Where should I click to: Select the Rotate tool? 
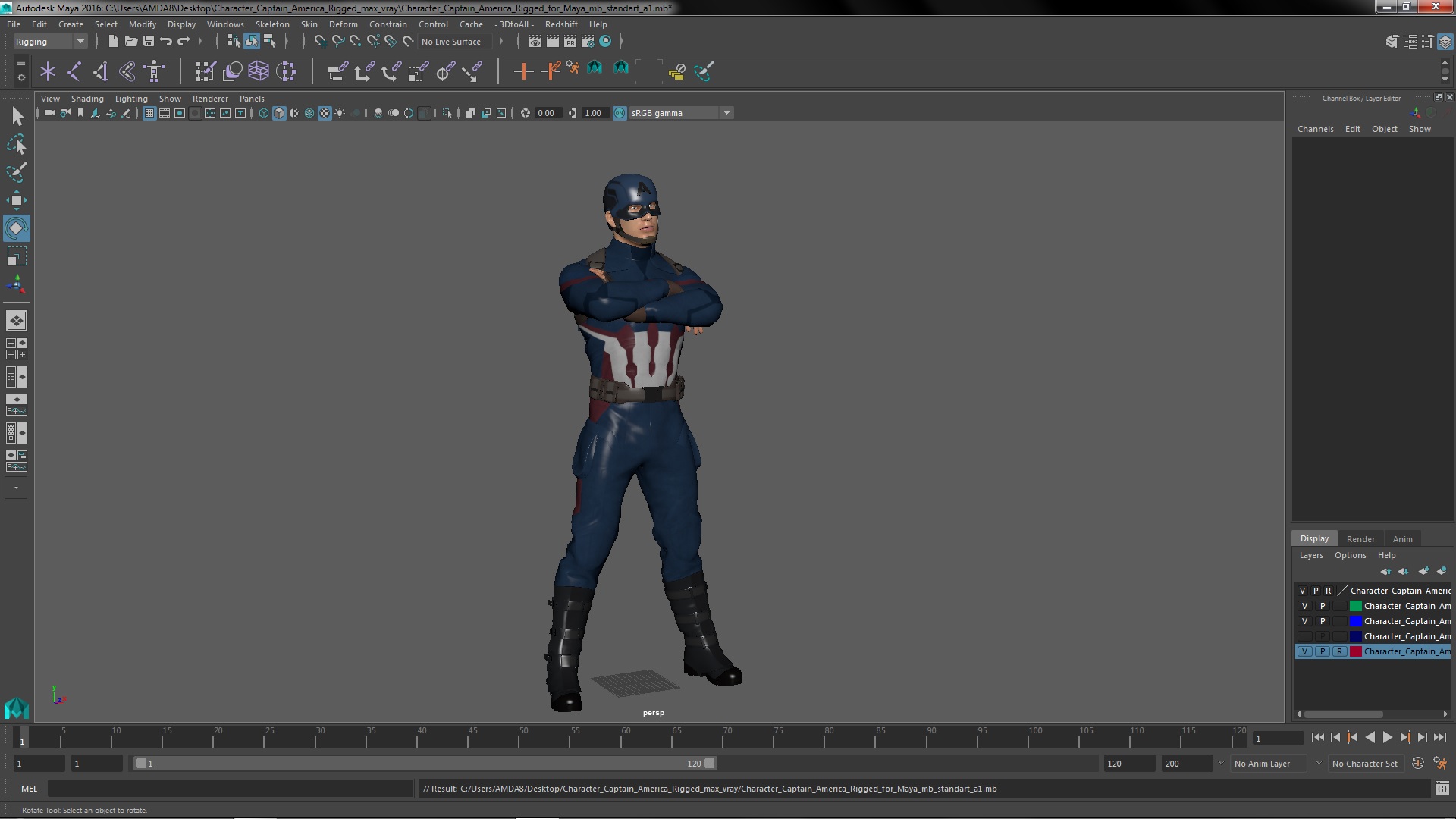(x=17, y=228)
